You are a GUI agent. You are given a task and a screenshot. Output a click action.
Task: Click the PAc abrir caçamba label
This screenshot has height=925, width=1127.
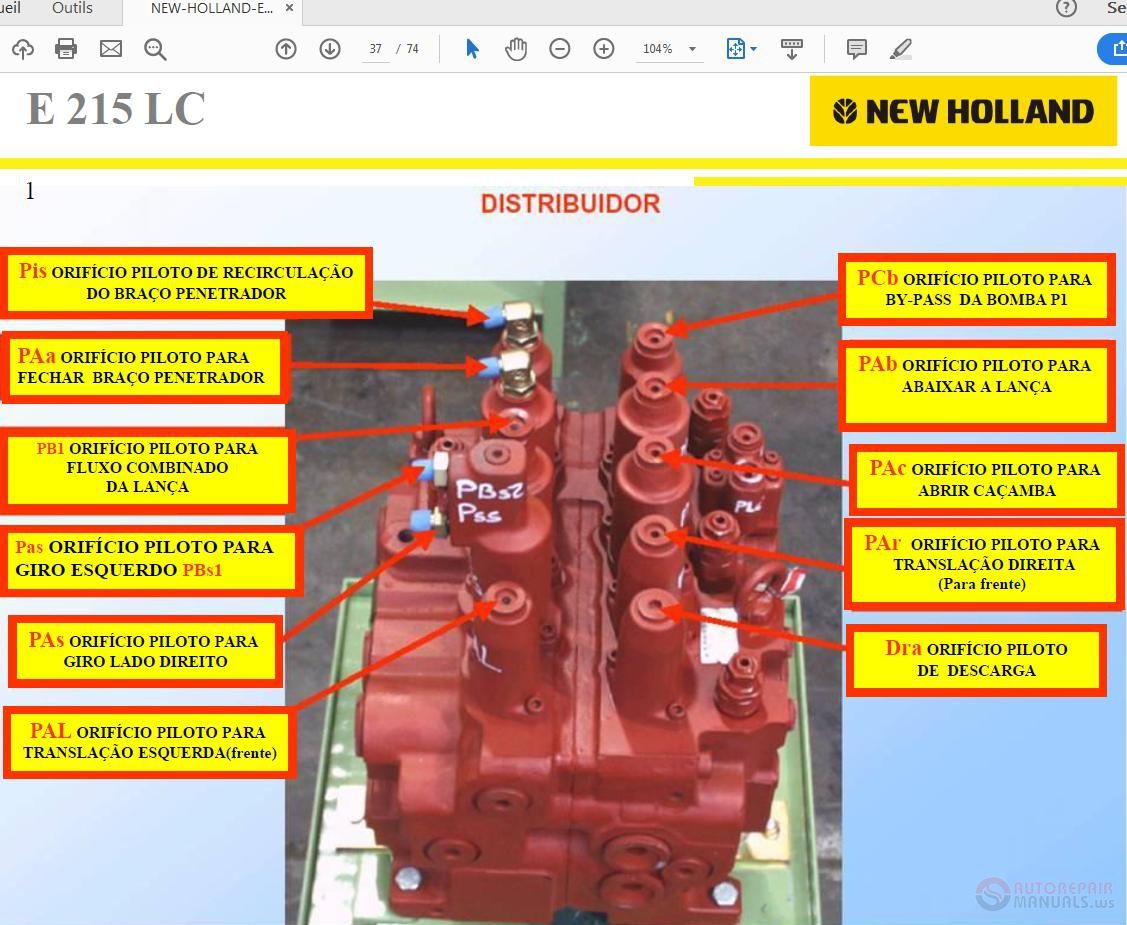(x=986, y=479)
